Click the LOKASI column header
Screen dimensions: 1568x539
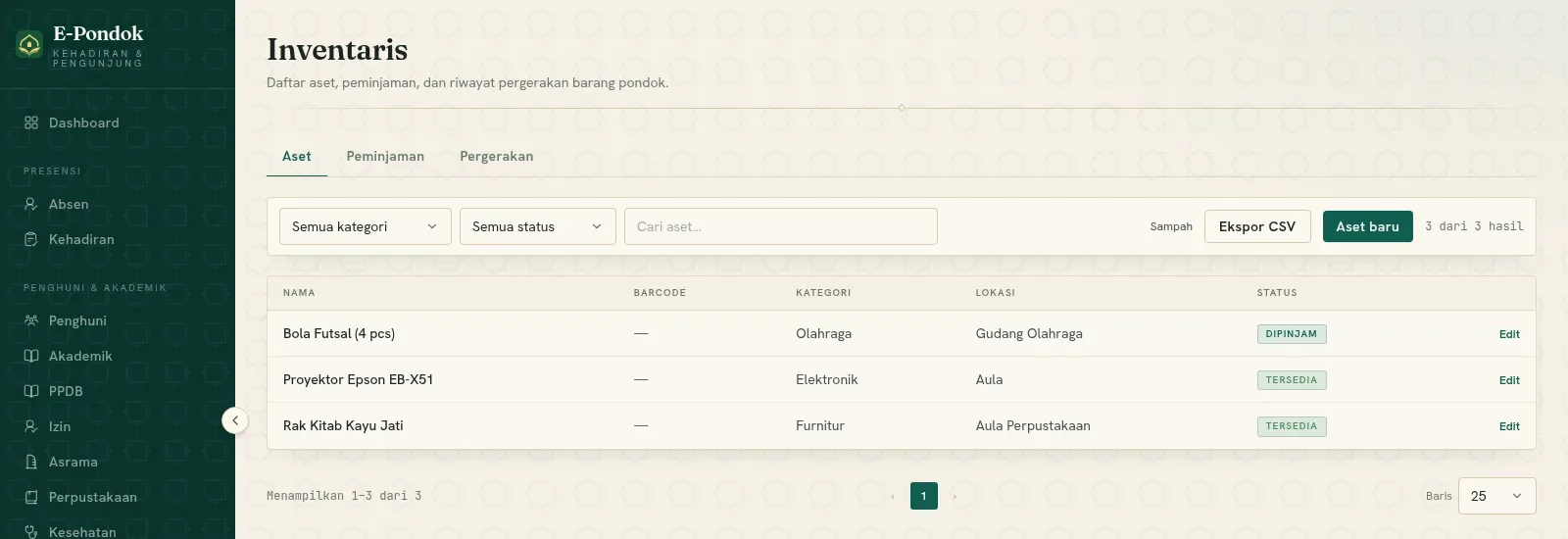pyautogui.click(x=996, y=293)
